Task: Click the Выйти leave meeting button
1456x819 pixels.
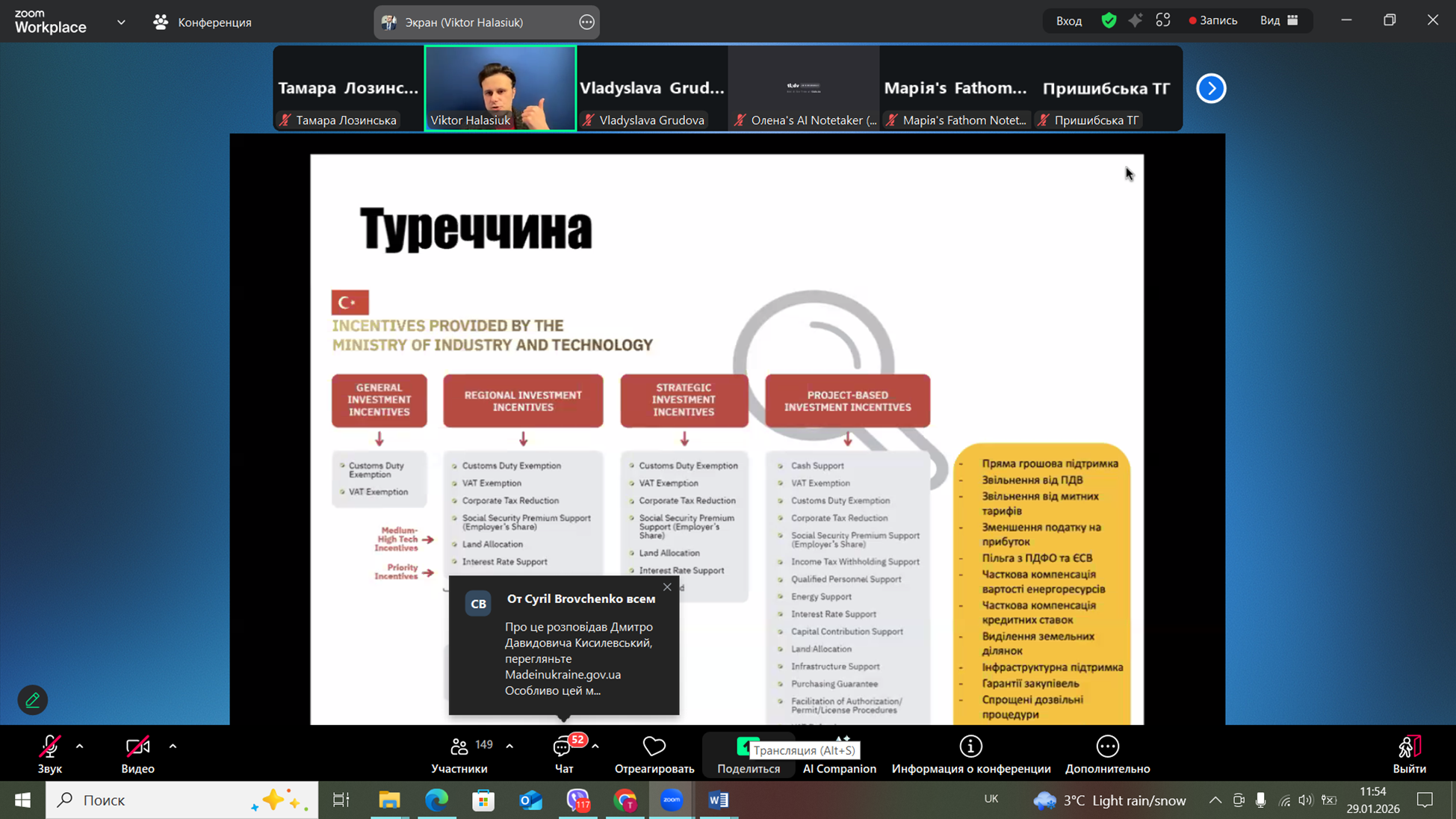Action: point(1409,754)
